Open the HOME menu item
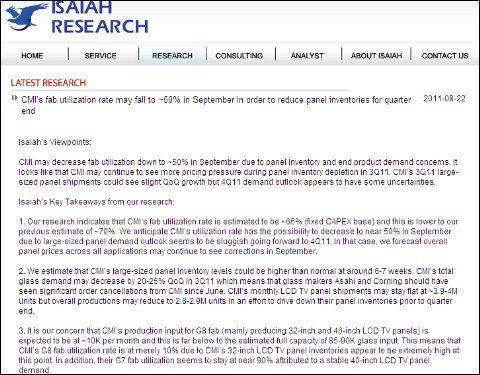 [32, 56]
